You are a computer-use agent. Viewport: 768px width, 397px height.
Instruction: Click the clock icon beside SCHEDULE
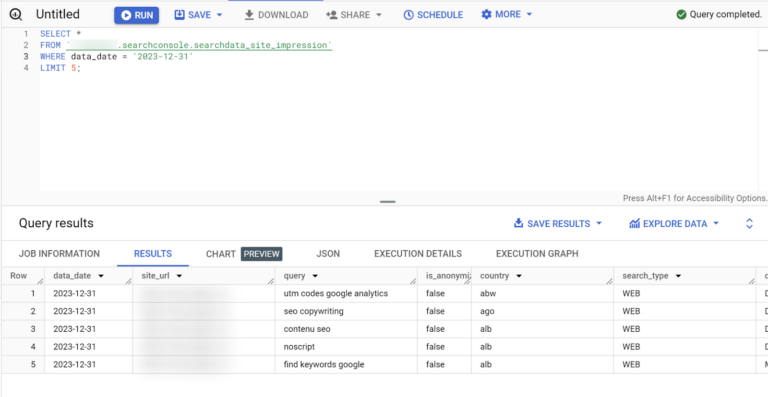click(x=408, y=15)
